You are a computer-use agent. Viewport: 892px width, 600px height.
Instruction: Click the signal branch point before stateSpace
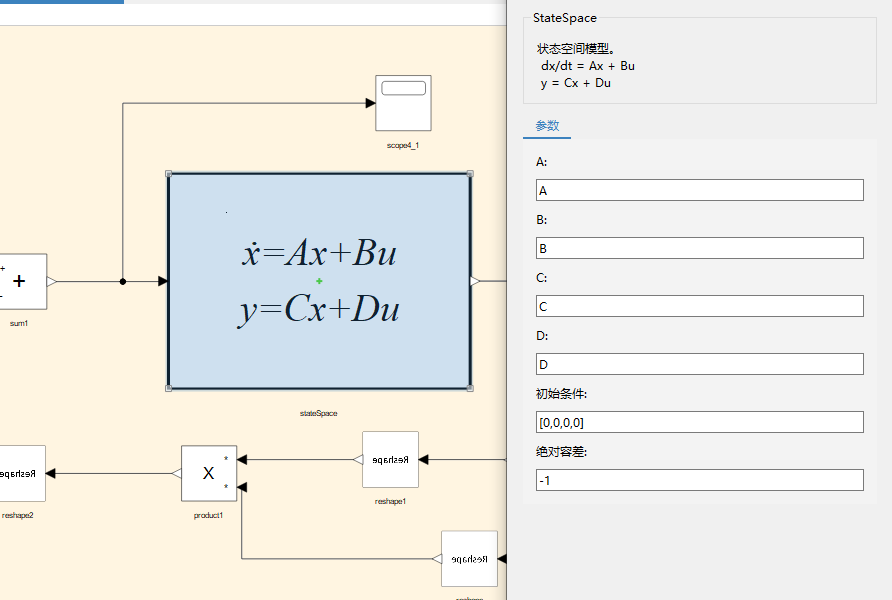(x=123, y=282)
